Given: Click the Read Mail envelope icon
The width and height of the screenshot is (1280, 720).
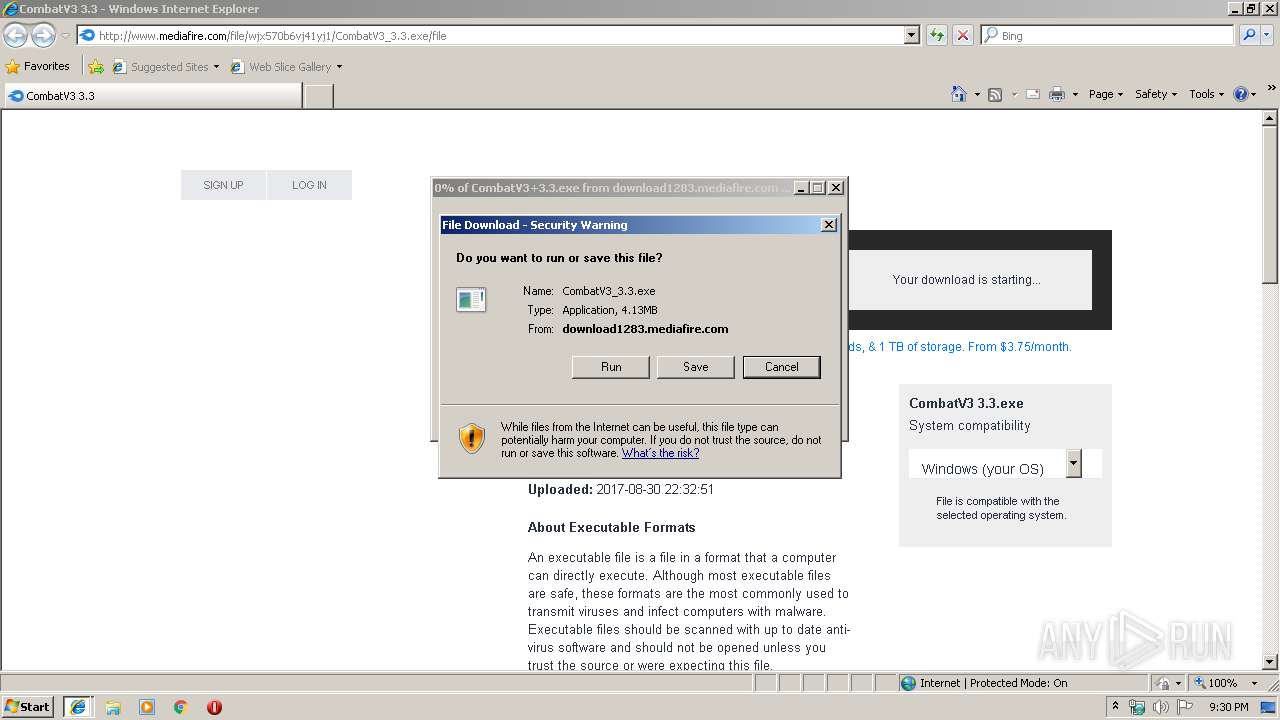Looking at the screenshot, I should (x=1032, y=94).
